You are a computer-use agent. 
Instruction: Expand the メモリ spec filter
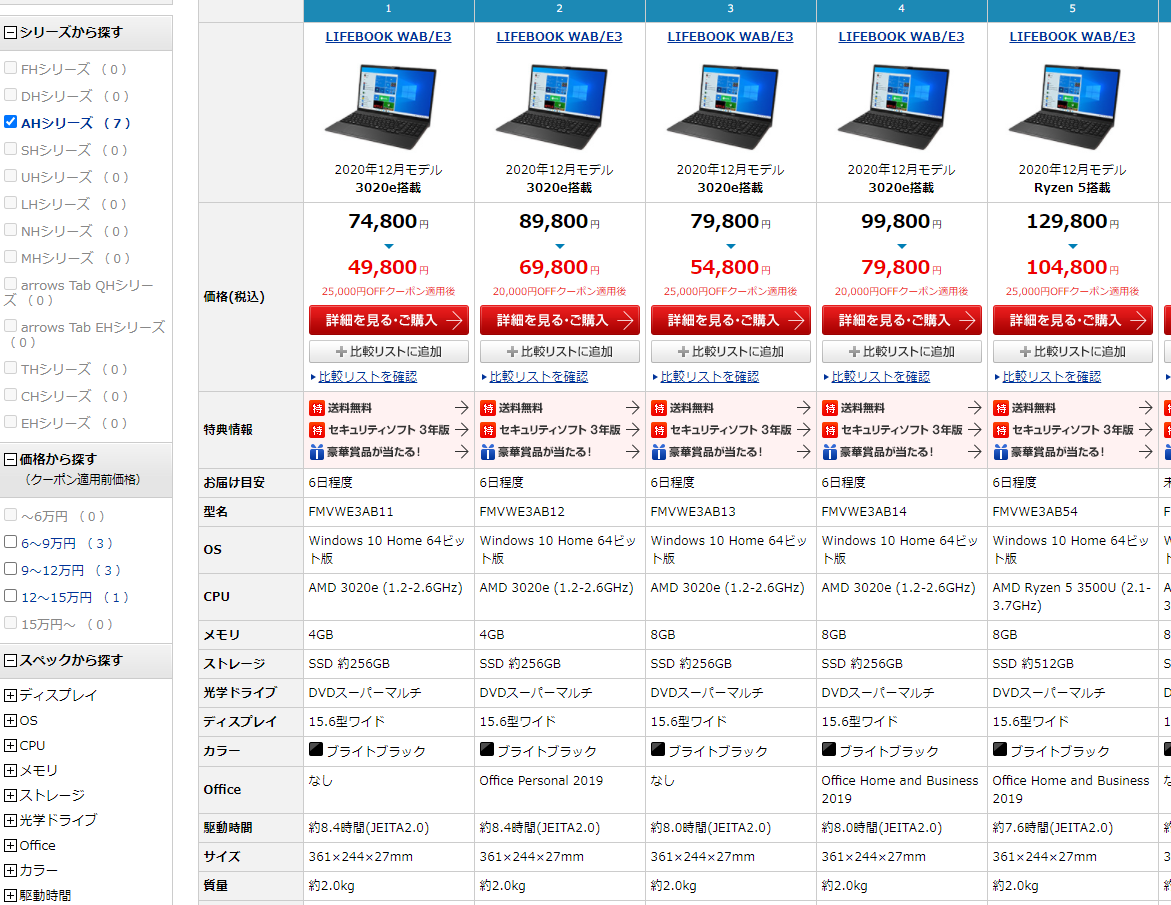tap(10, 771)
